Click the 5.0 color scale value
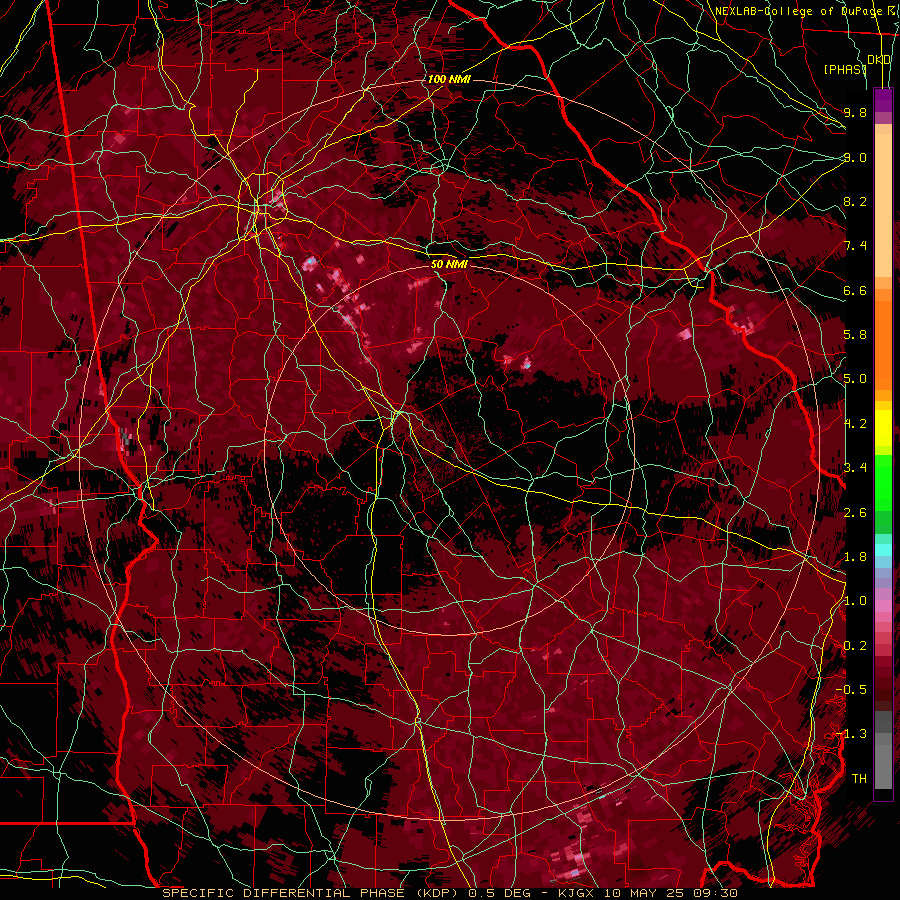 pos(855,379)
